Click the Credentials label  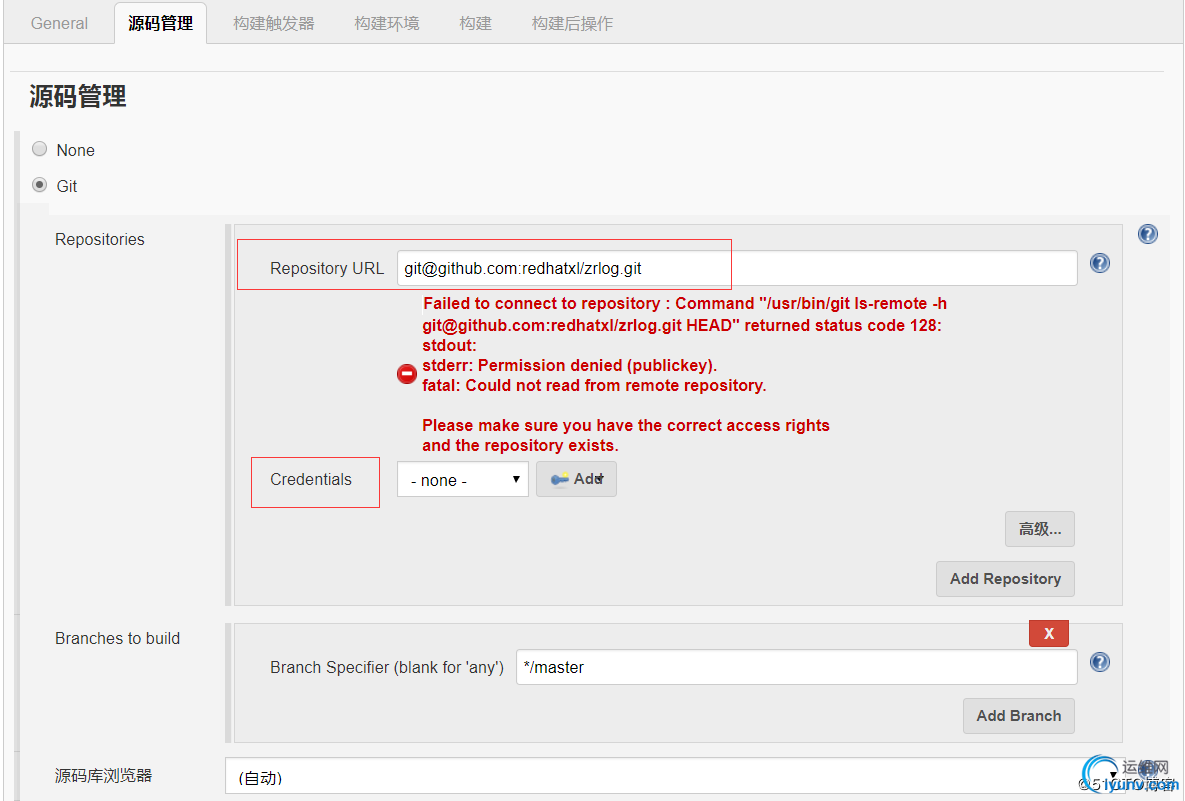[x=311, y=479]
